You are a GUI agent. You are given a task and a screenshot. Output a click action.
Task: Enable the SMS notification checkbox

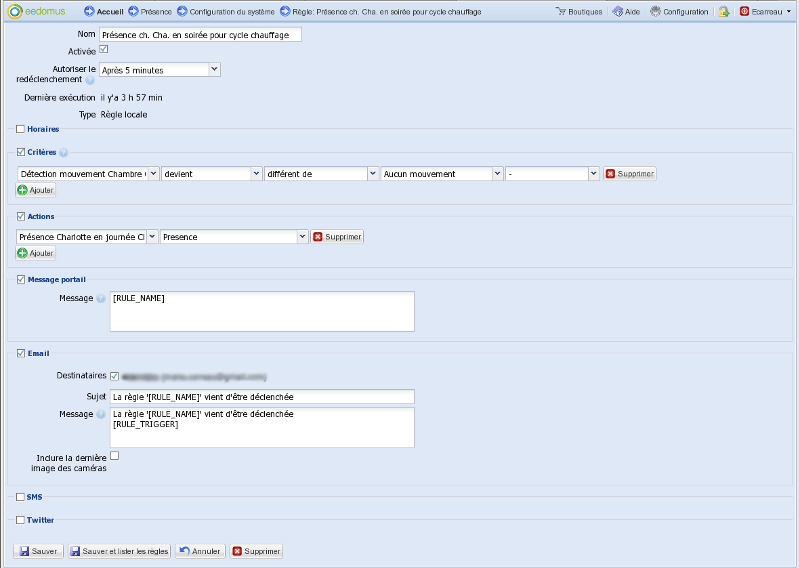click(20, 496)
